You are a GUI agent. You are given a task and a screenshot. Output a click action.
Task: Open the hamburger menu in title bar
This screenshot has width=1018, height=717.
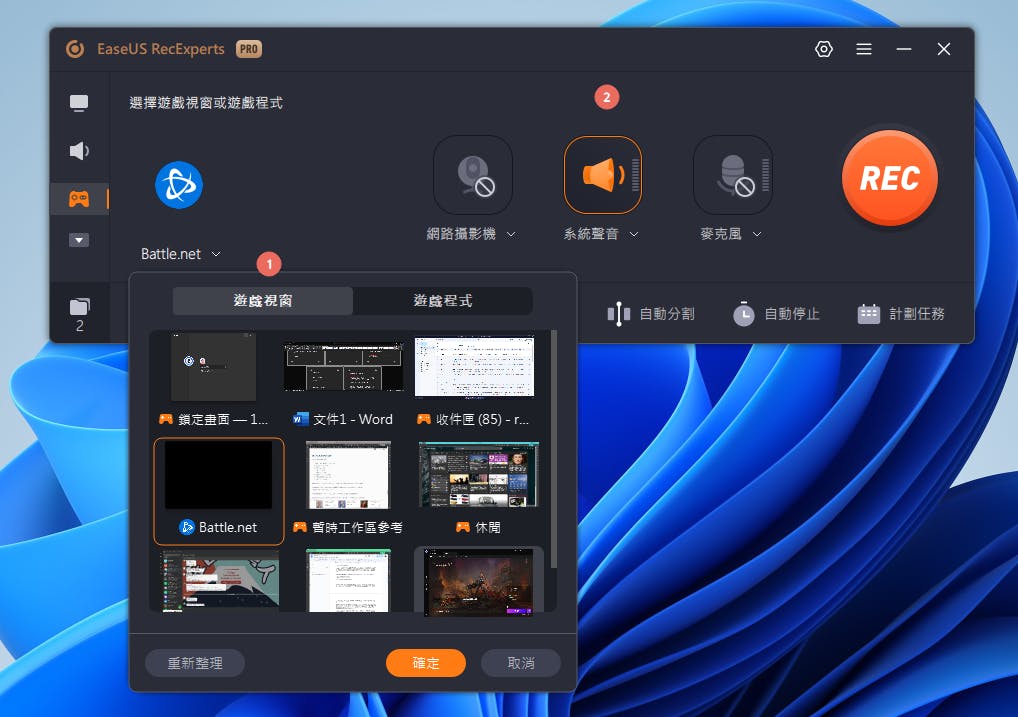863,49
